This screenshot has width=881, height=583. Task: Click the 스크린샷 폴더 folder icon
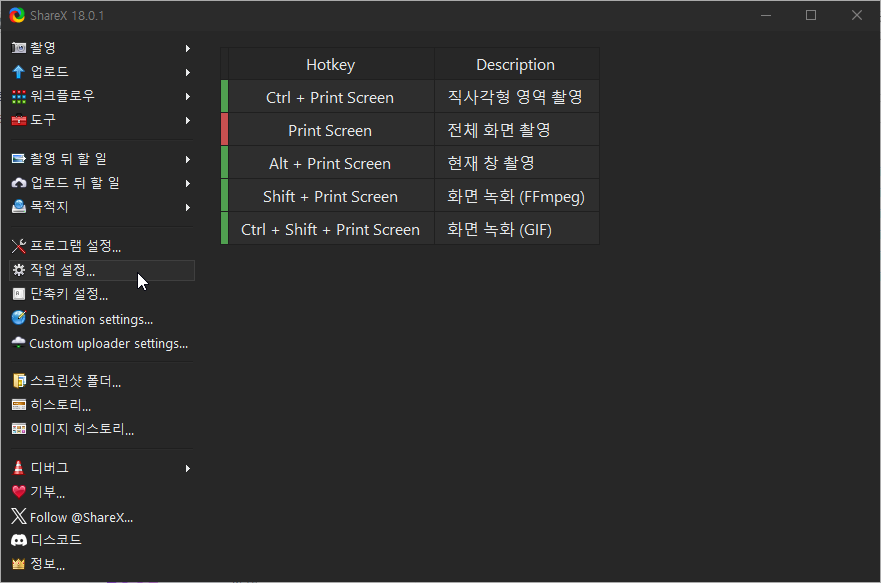[19, 381]
